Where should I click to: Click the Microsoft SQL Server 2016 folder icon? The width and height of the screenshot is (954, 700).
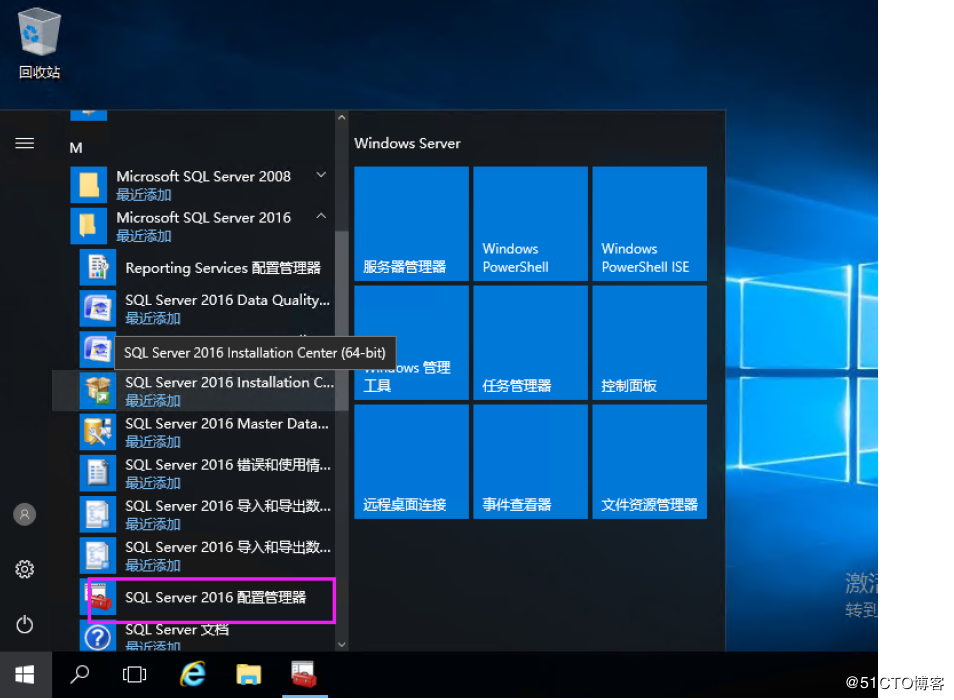click(89, 226)
